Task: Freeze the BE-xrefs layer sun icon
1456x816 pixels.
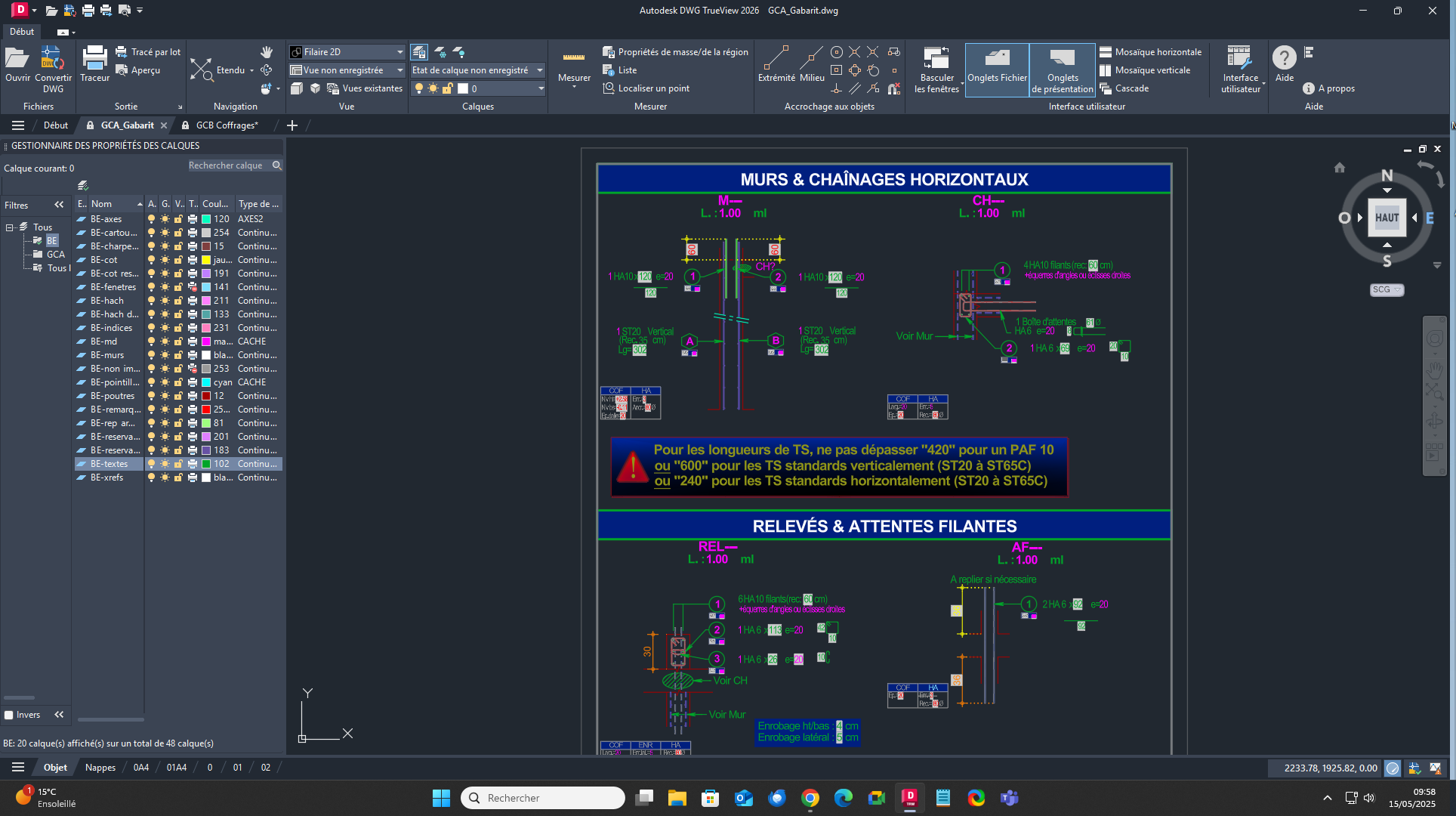Action: click(x=165, y=478)
